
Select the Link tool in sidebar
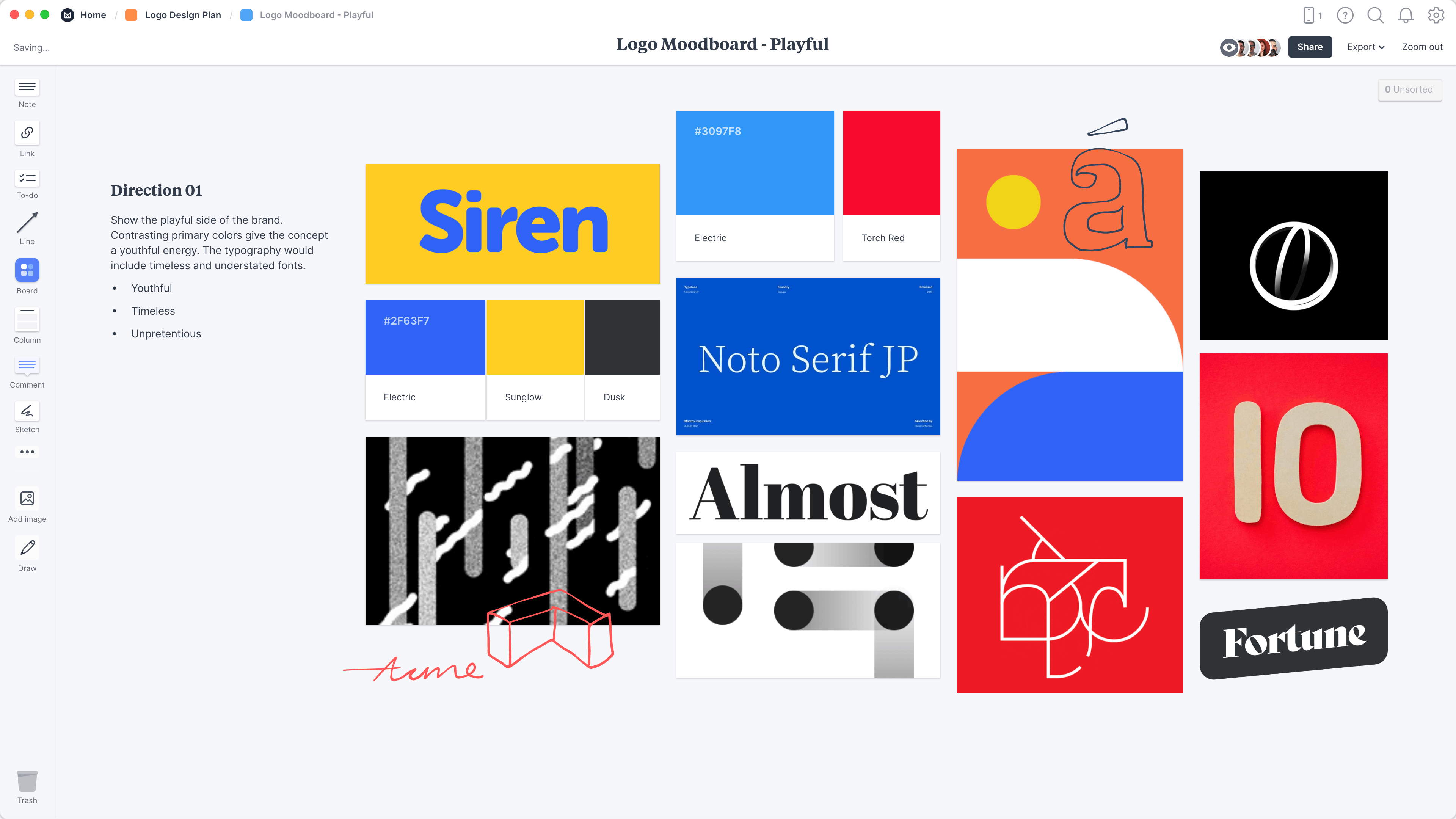coord(27,140)
